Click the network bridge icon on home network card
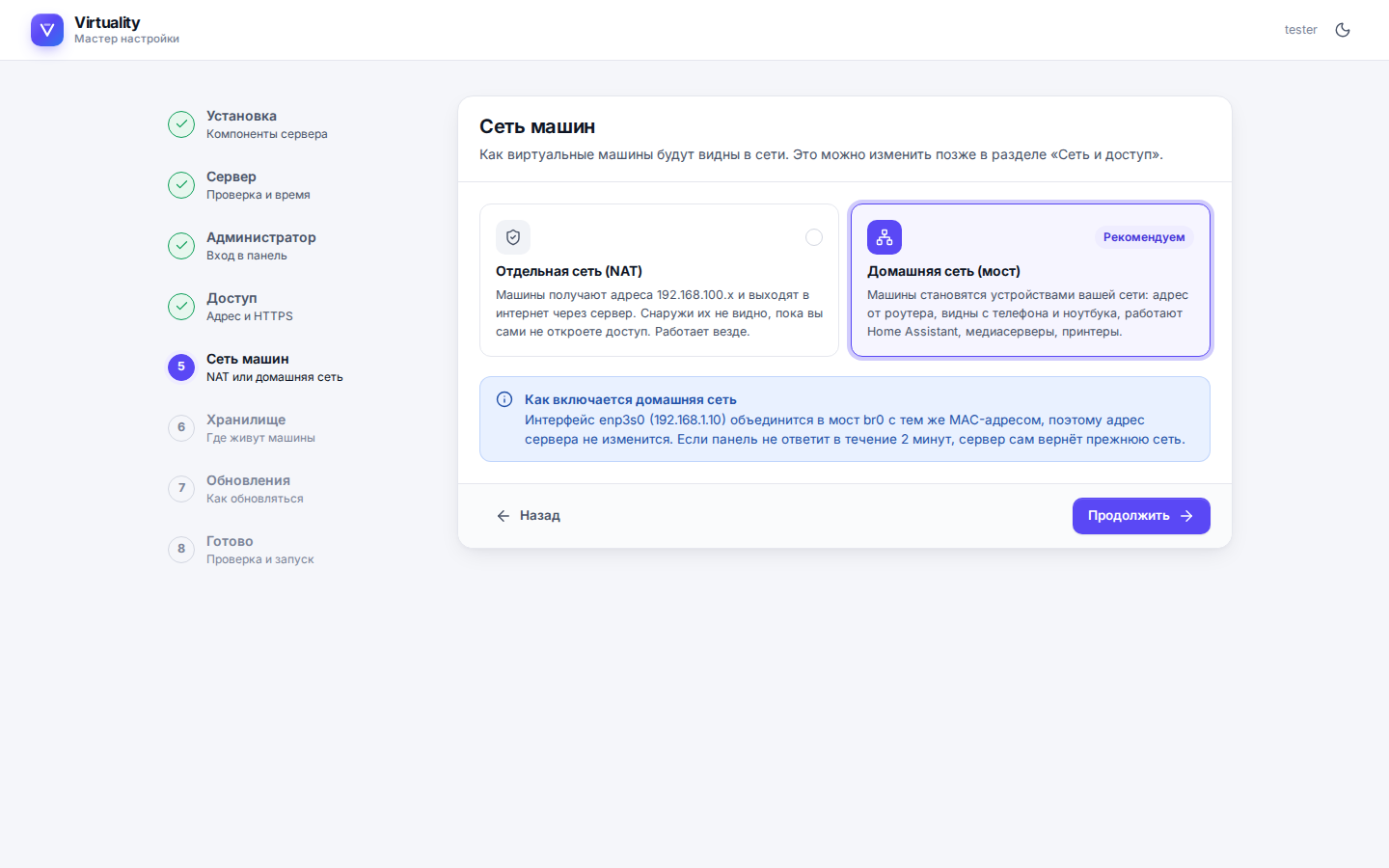This screenshot has width=1389, height=868. 885,237
